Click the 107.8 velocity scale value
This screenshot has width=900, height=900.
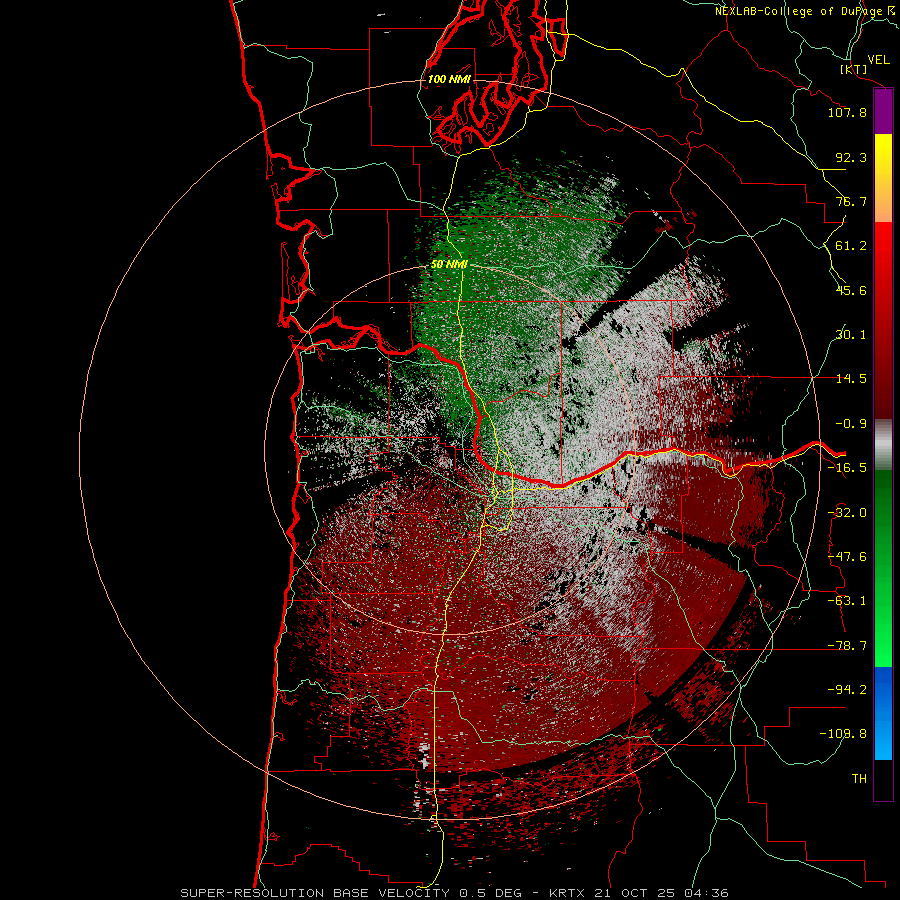point(847,112)
